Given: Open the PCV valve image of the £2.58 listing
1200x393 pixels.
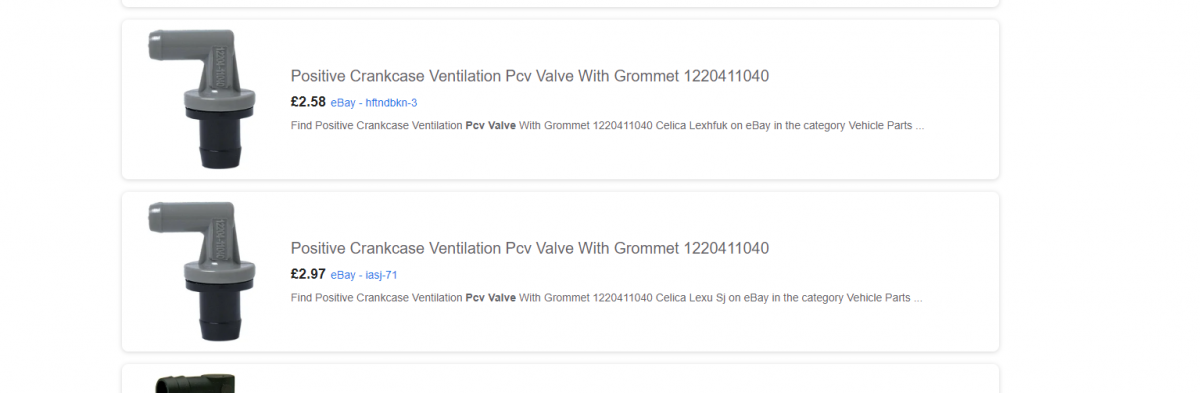Looking at the screenshot, I should (196, 99).
